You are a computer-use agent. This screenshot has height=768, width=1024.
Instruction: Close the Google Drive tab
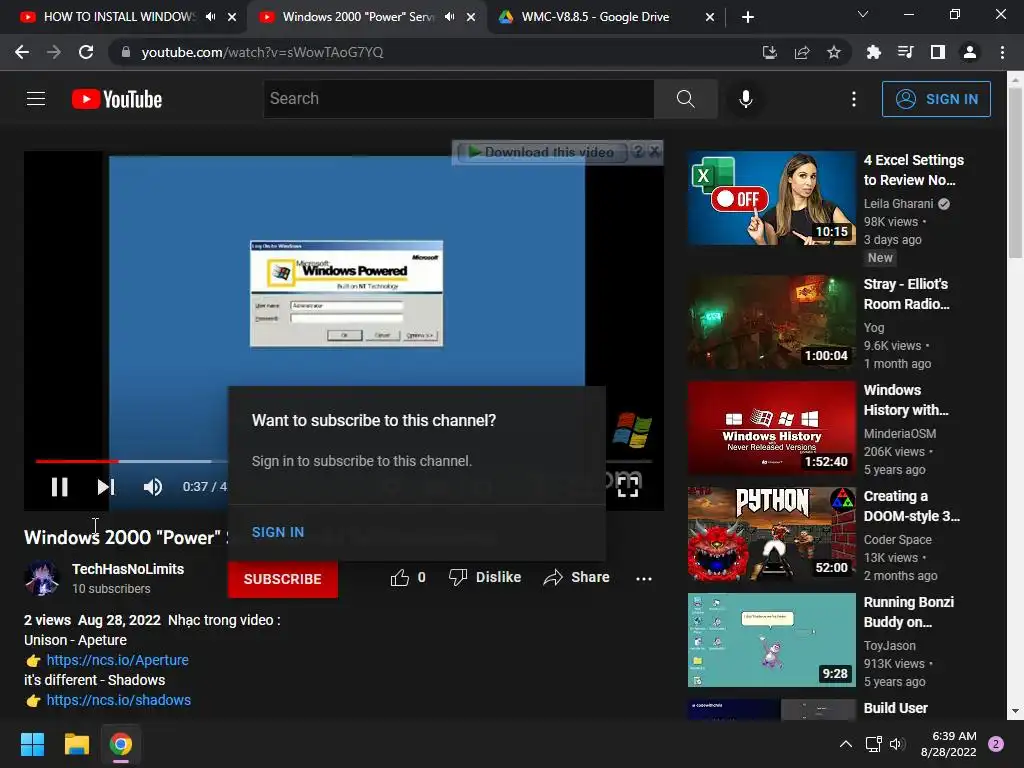tap(710, 17)
